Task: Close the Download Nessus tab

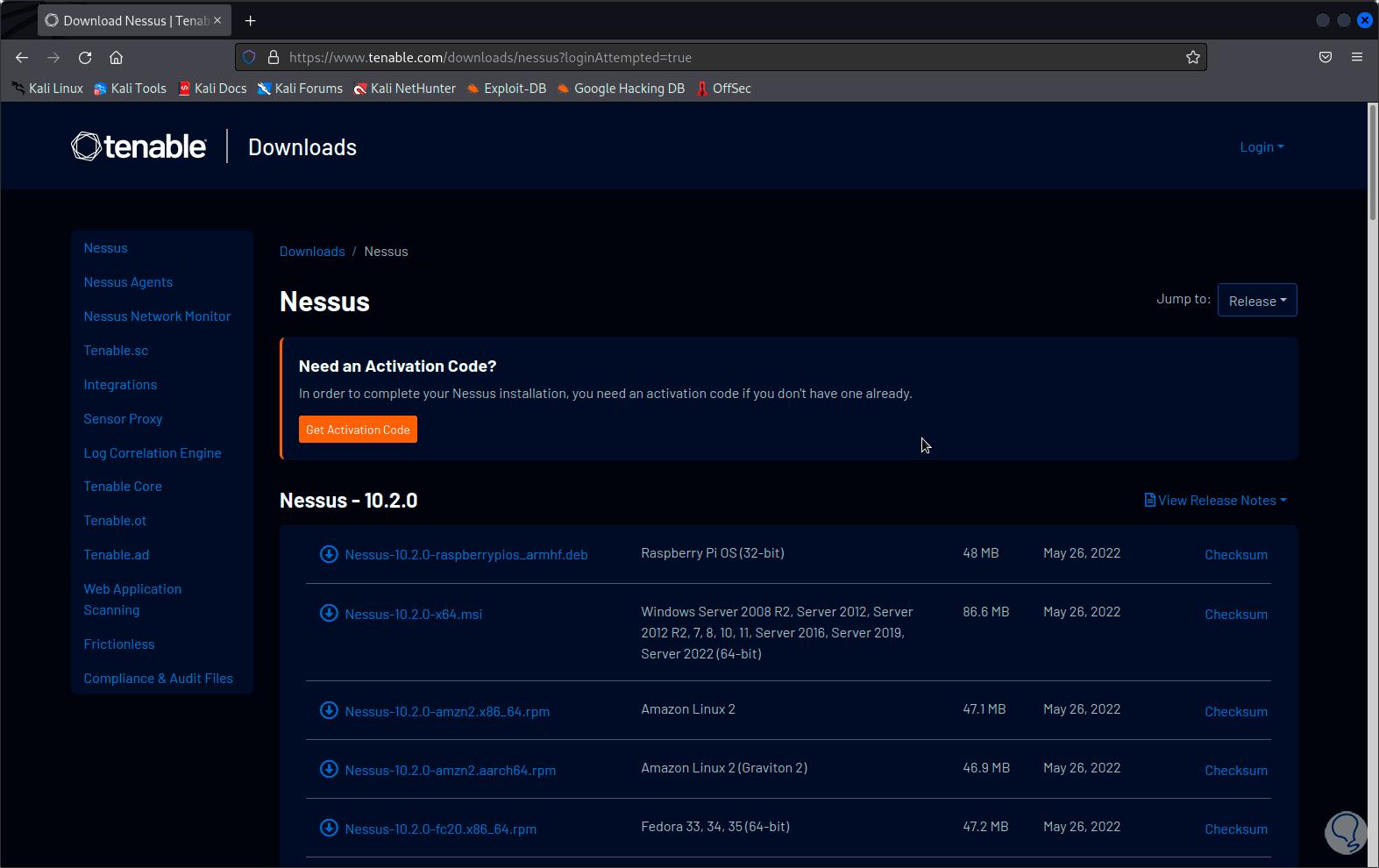Action: (217, 20)
